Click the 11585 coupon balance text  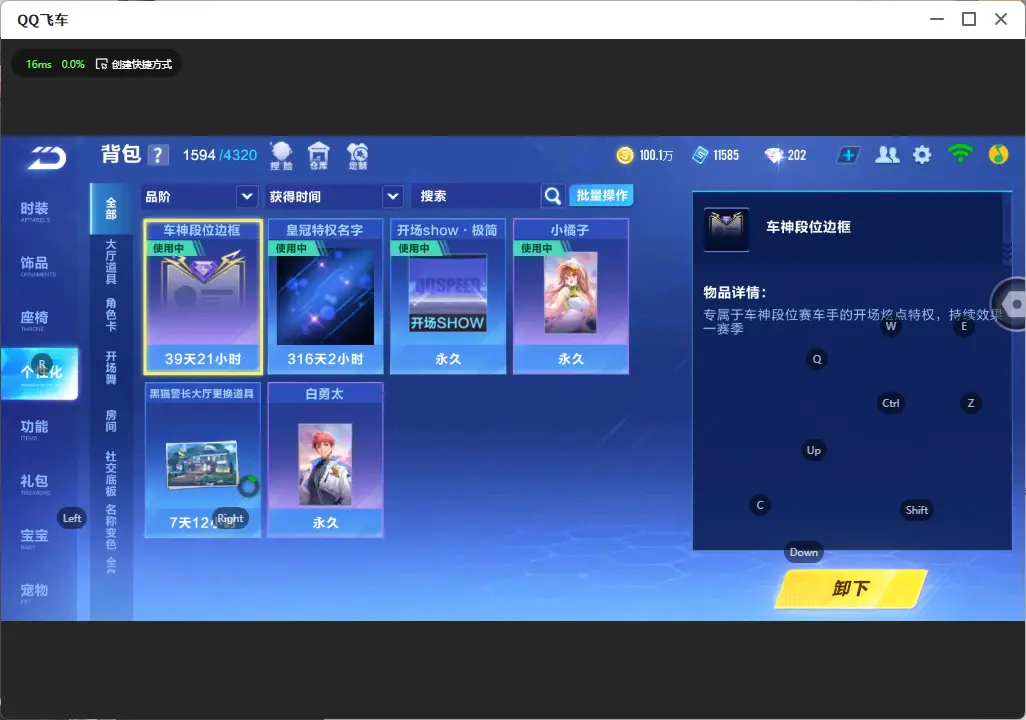tap(726, 155)
